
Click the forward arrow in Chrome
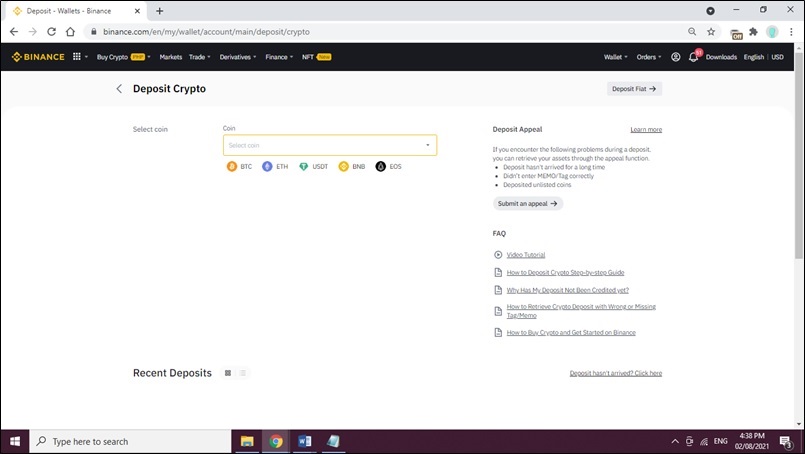pyautogui.click(x=33, y=32)
